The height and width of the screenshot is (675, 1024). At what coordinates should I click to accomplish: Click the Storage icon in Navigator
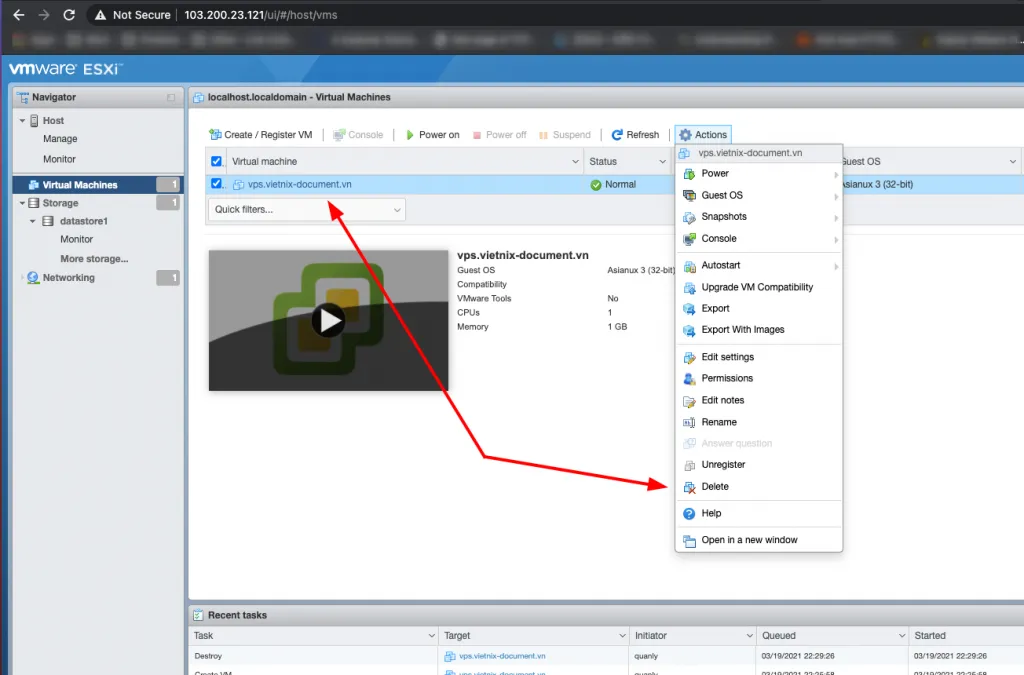(34, 203)
